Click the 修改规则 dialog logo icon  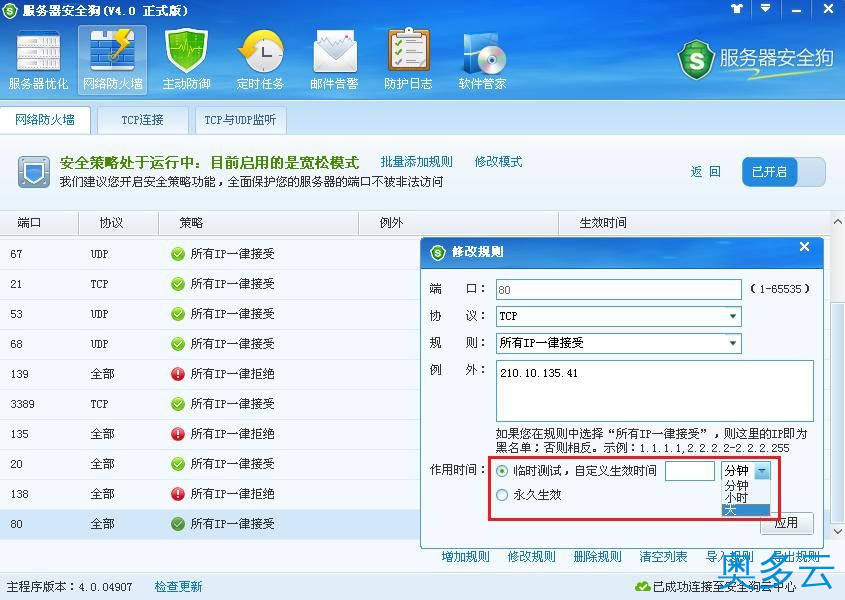pos(438,252)
